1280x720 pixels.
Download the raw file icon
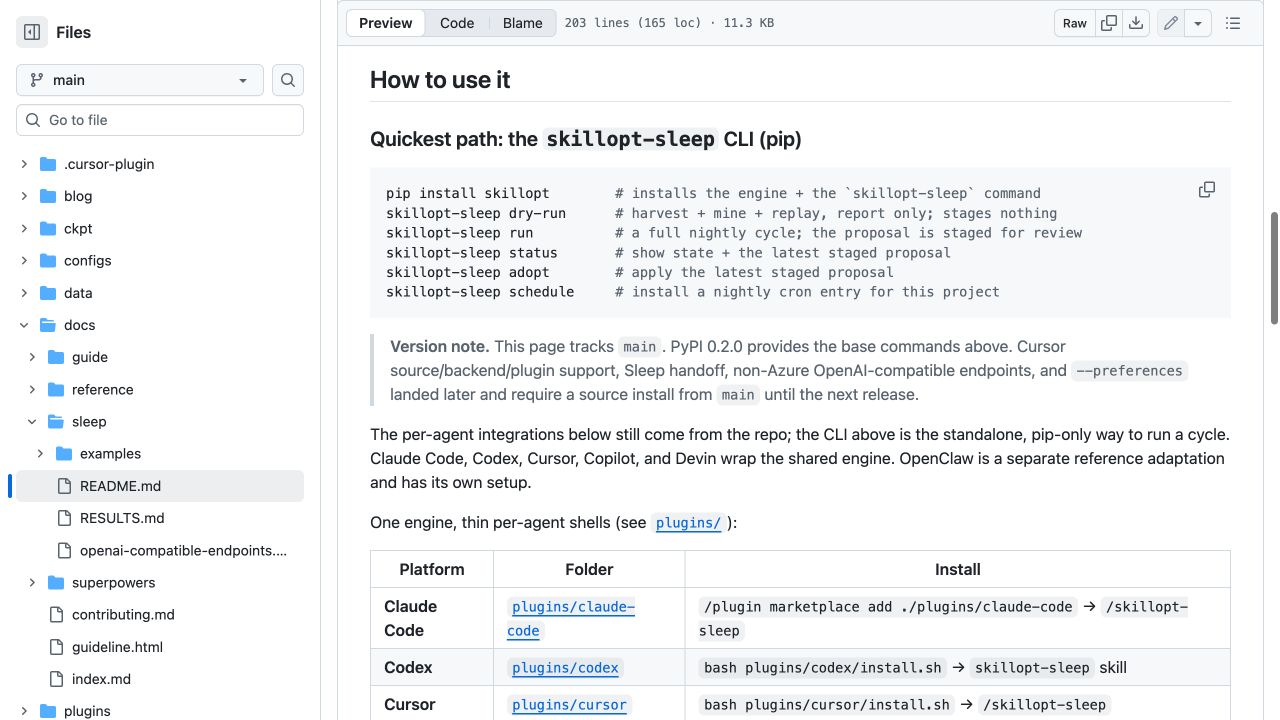pos(1136,23)
